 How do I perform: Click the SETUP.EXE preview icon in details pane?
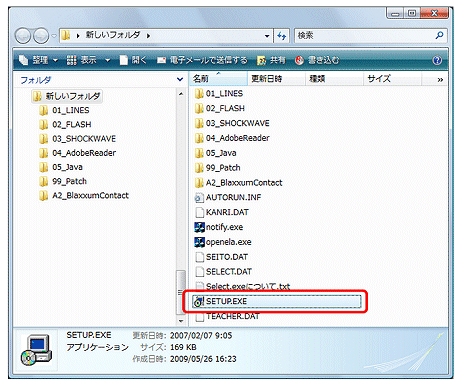[37, 350]
